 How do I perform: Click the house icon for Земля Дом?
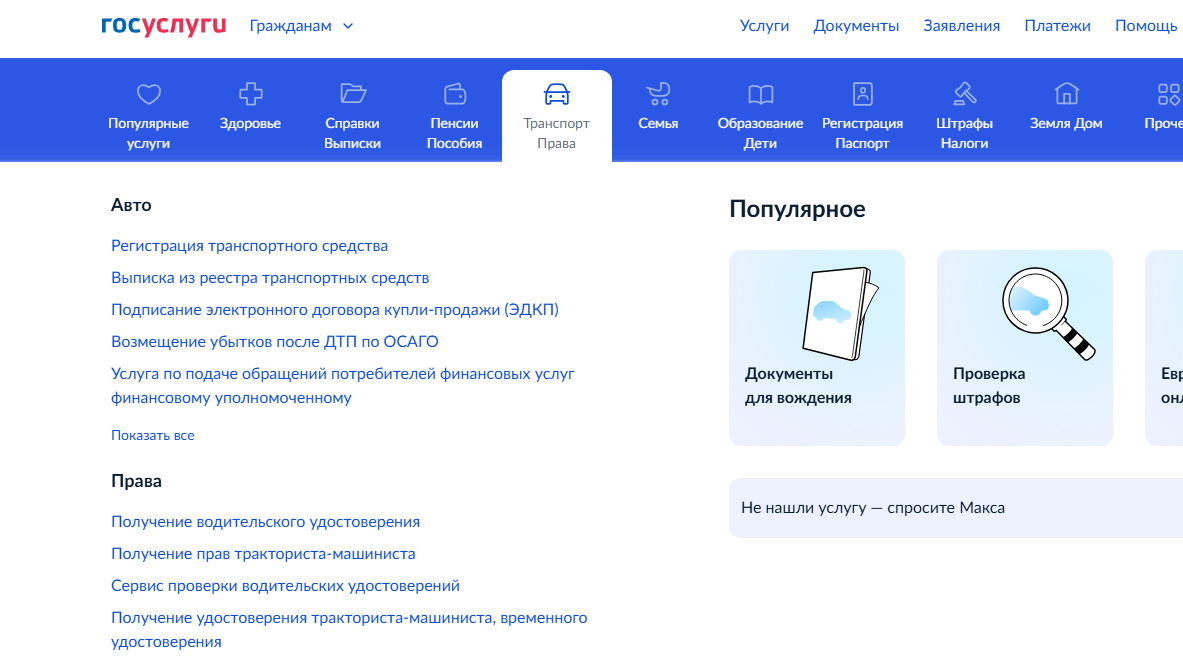point(1066,94)
